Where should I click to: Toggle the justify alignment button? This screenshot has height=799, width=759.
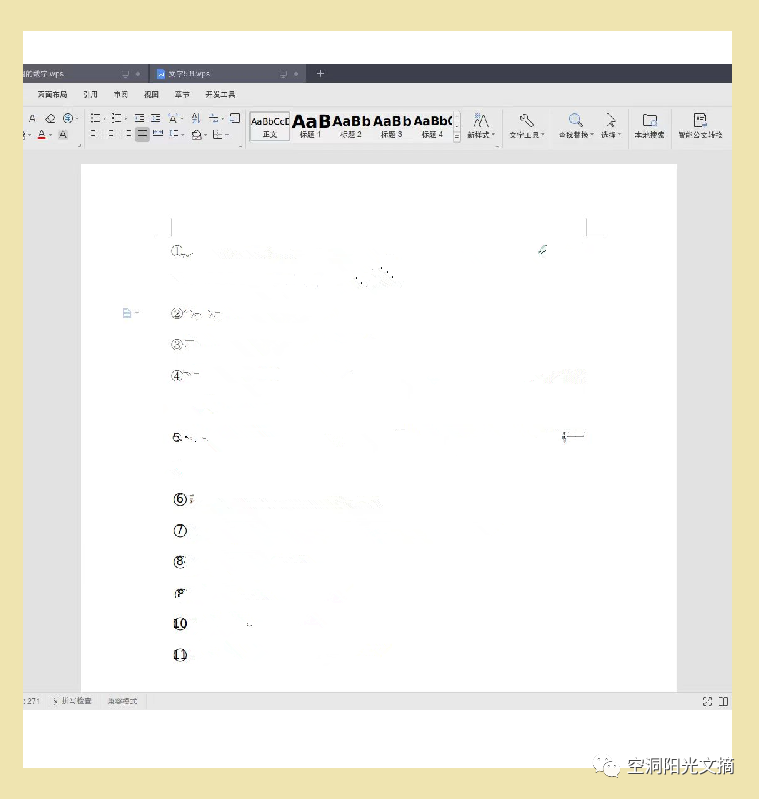[142, 134]
